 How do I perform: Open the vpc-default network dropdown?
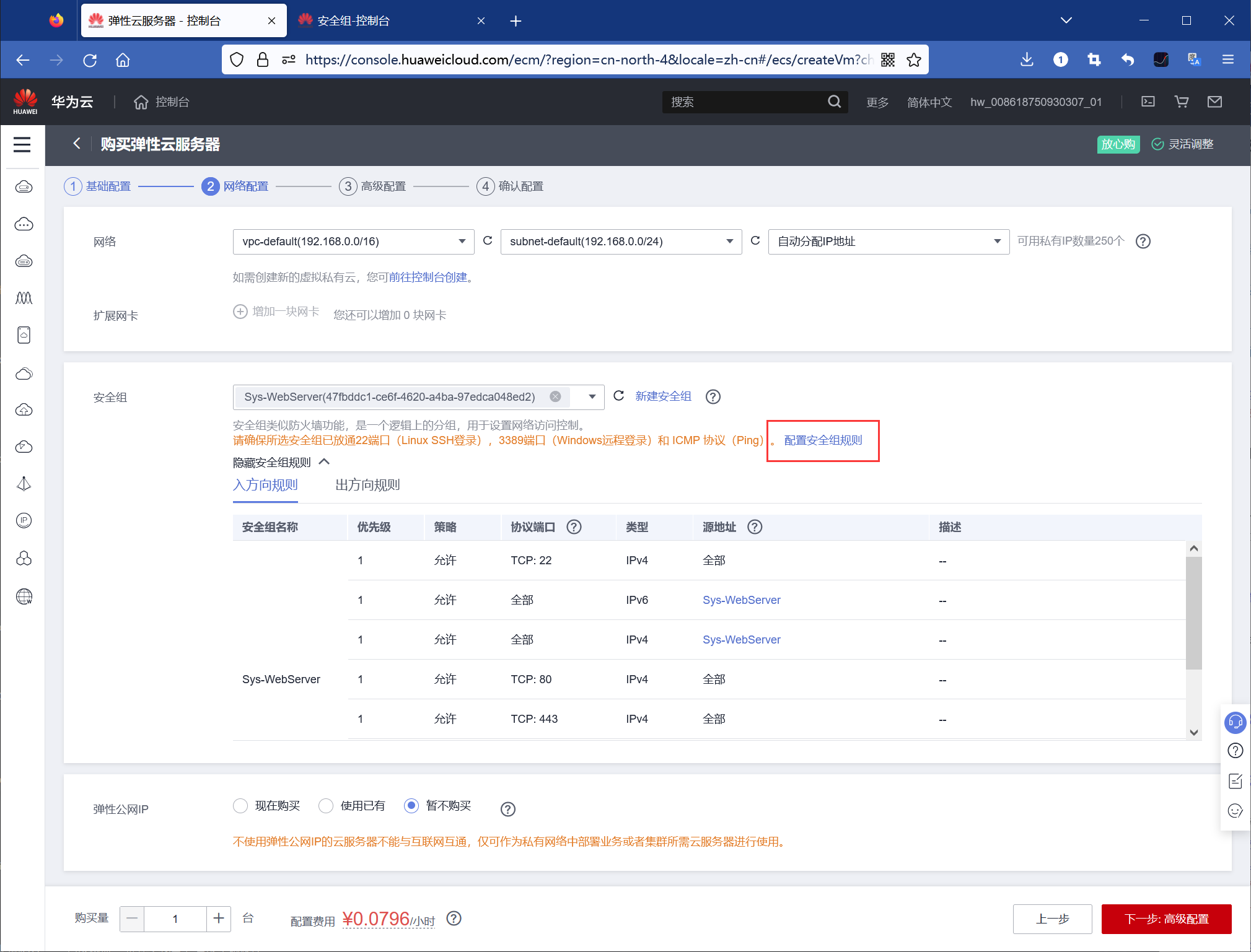[x=353, y=242]
